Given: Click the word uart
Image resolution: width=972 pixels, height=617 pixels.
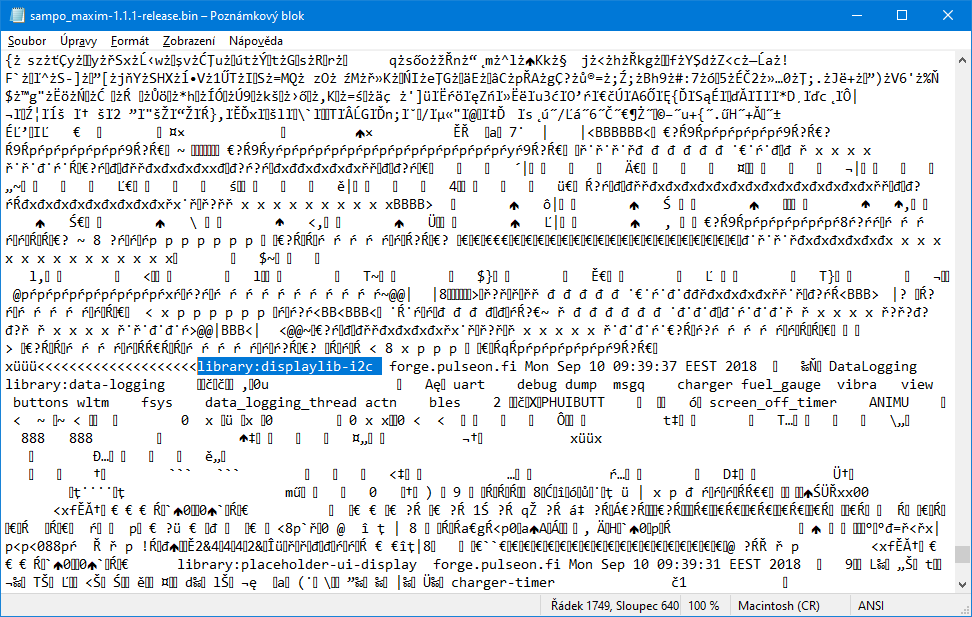Looking at the screenshot, I should pos(469,384).
